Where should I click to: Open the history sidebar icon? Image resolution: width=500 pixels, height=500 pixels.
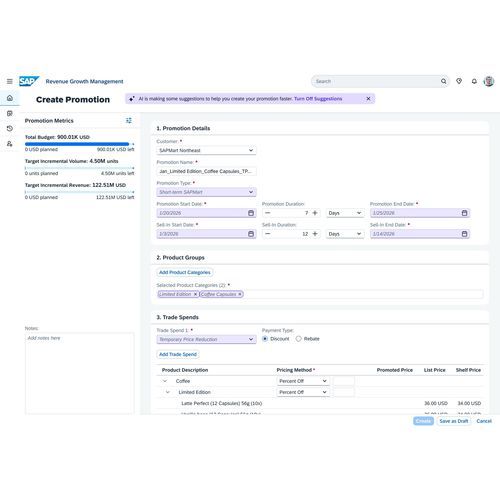point(10,128)
